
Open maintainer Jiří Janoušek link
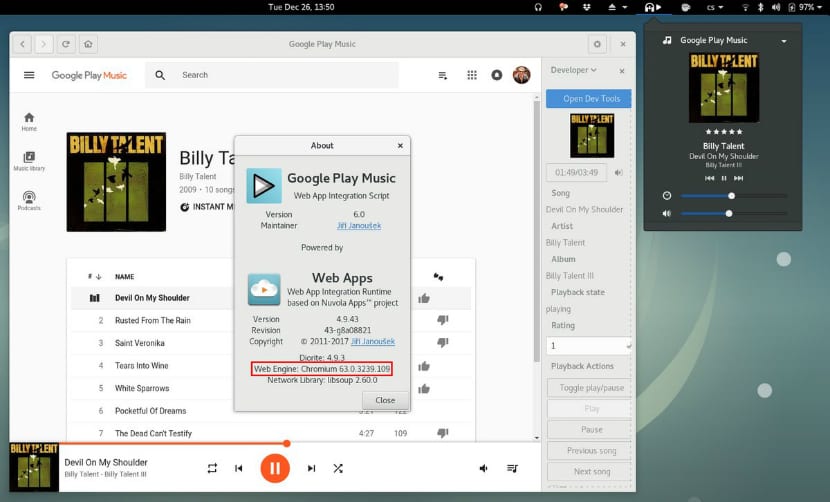(359, 226)
